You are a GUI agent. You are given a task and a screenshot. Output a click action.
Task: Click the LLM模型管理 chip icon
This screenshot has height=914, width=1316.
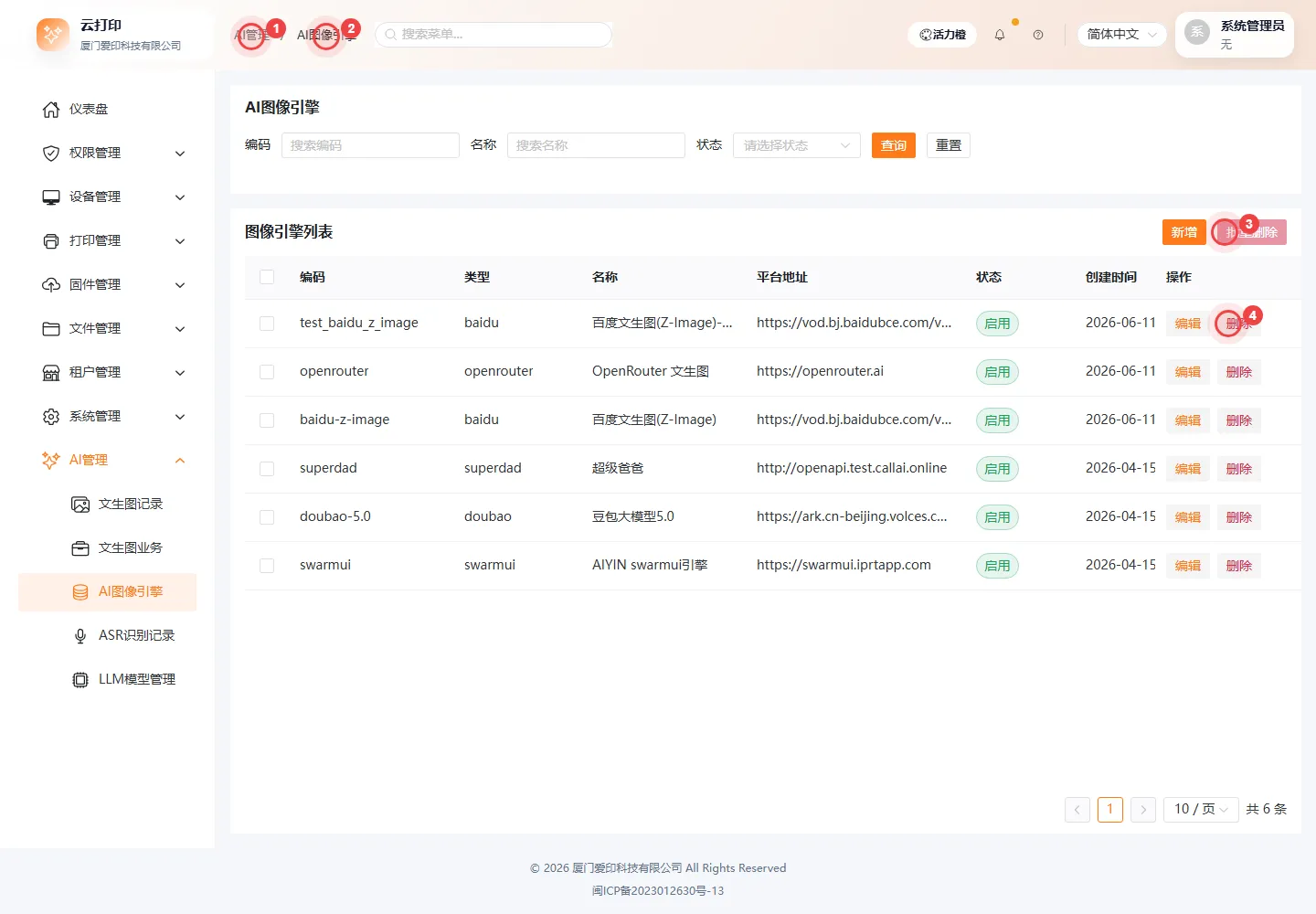point(80,680)
